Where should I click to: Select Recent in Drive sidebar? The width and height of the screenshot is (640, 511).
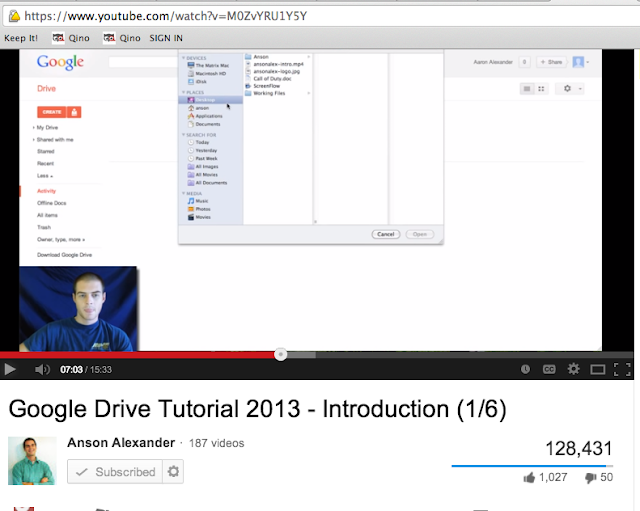pos(45,164)
